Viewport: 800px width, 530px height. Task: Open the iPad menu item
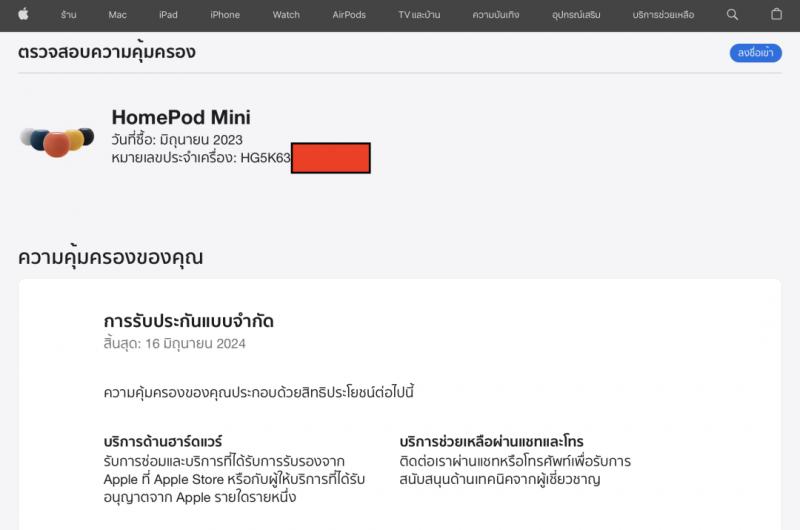point(168,15)
